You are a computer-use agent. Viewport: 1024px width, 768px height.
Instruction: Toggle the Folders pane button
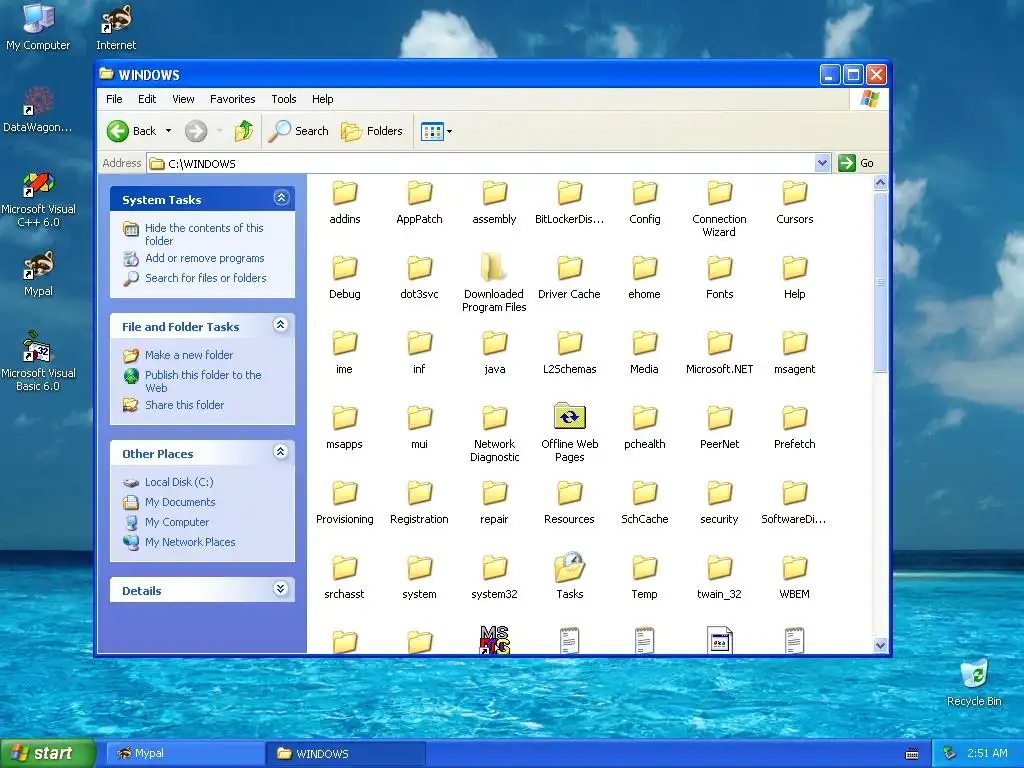pos(372,131)
